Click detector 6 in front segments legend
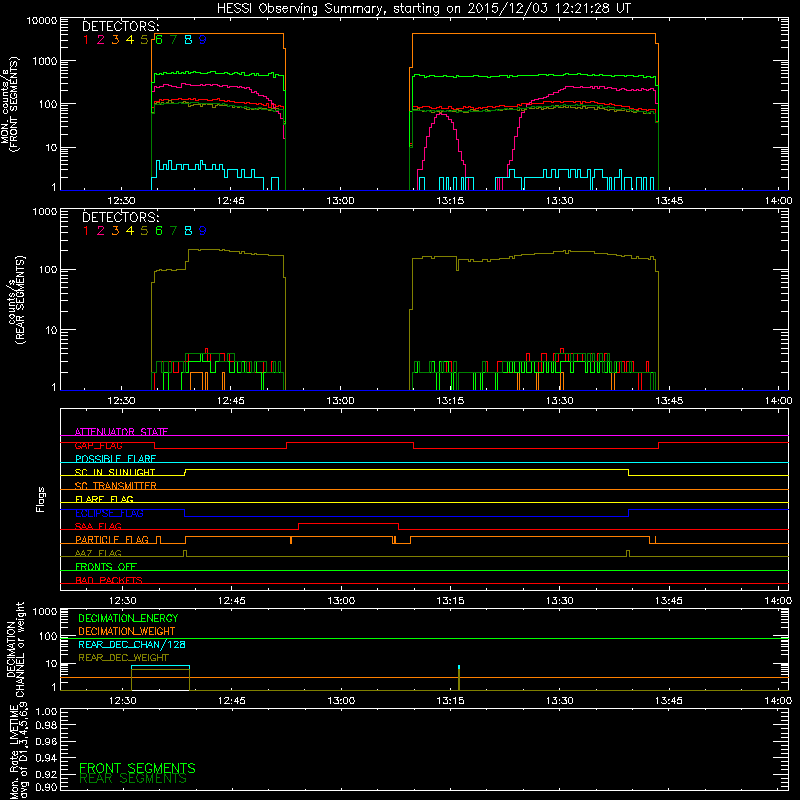This screenshot has height=800, width=800. pos(159,40)
